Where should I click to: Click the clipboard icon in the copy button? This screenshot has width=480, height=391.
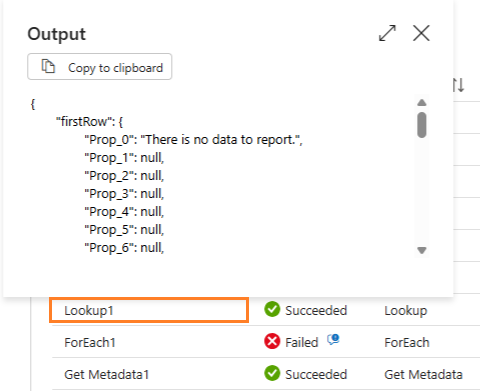point(48,66)
